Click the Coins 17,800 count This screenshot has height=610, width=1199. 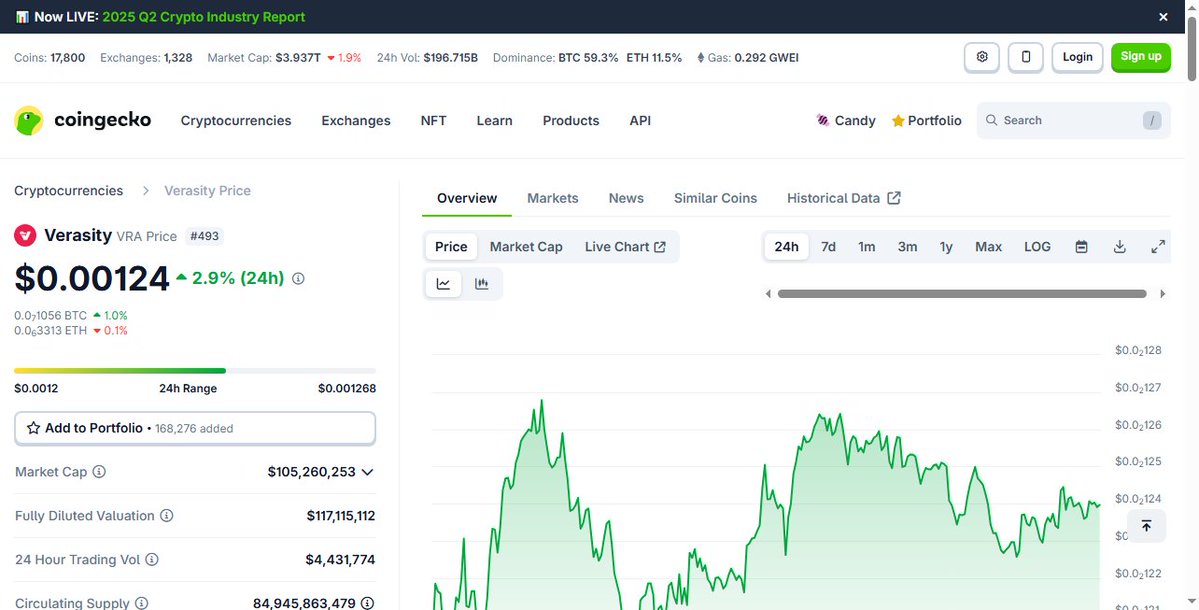[68, 57]
